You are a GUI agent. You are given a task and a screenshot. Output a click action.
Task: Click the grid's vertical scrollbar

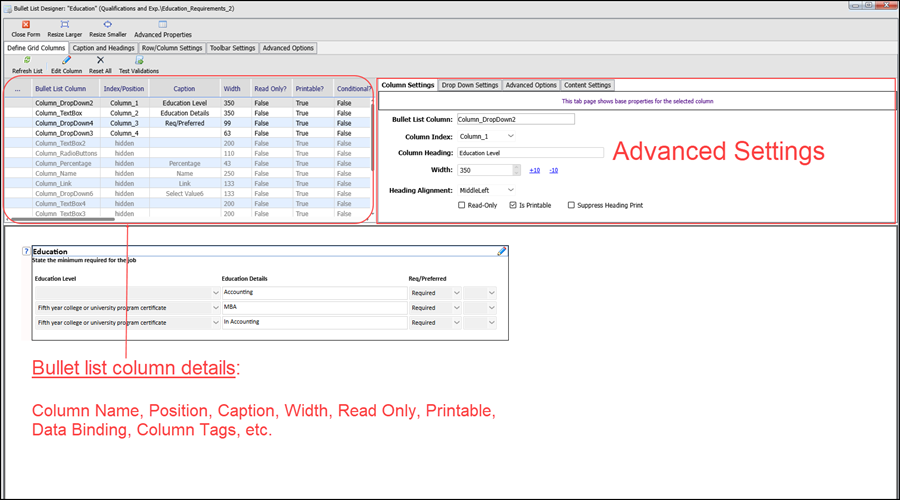(x=373, y=136)
